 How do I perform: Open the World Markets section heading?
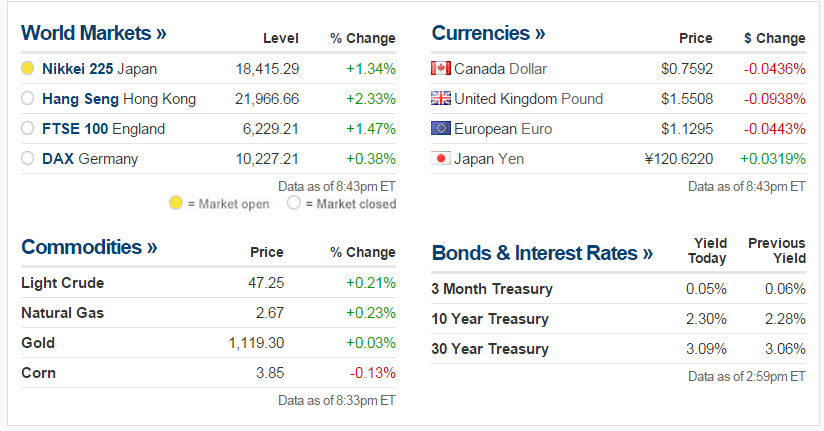pos(94,33)
